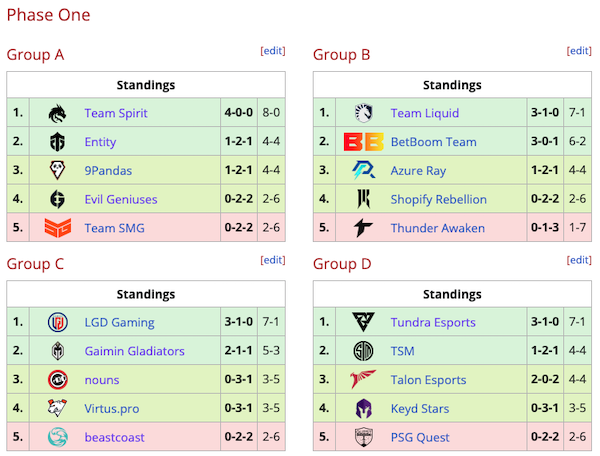Click the Talon Esports logo
Image resolution: width=600 pixels, height=456 pixels.
click(x=362, y=380)
